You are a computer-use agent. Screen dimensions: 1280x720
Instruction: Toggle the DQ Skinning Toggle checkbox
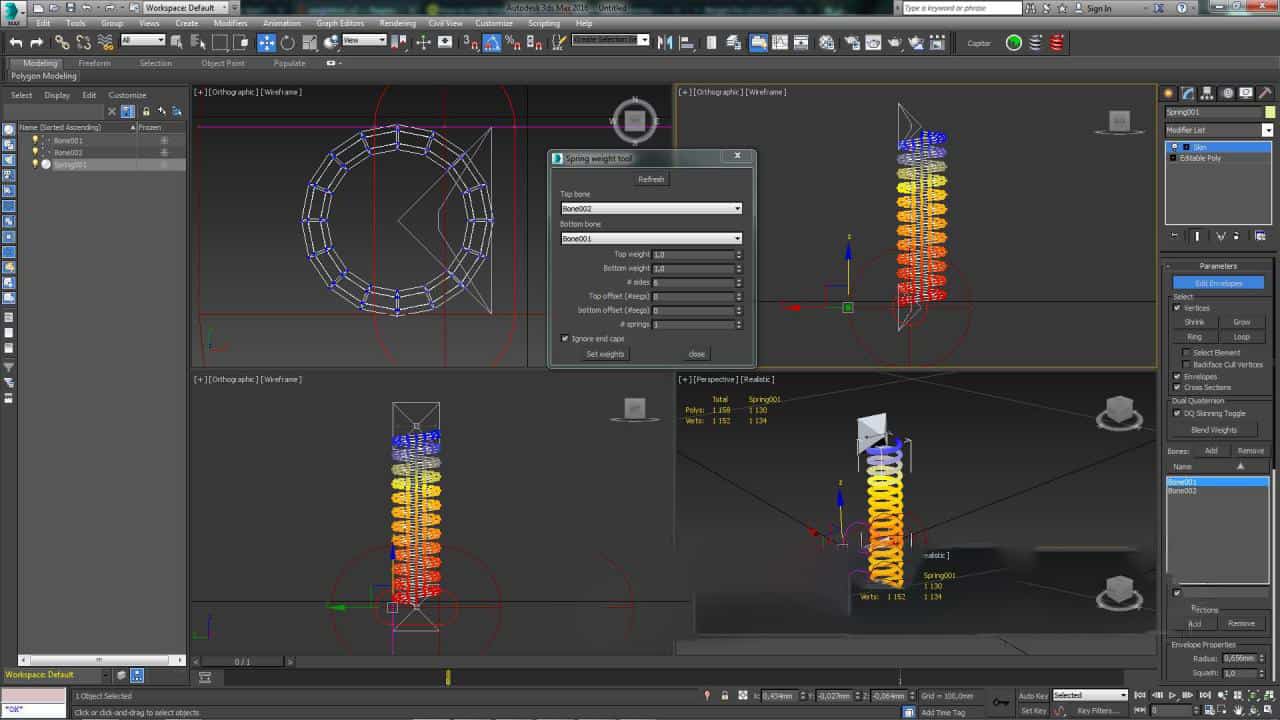(x=1177, y=413)
